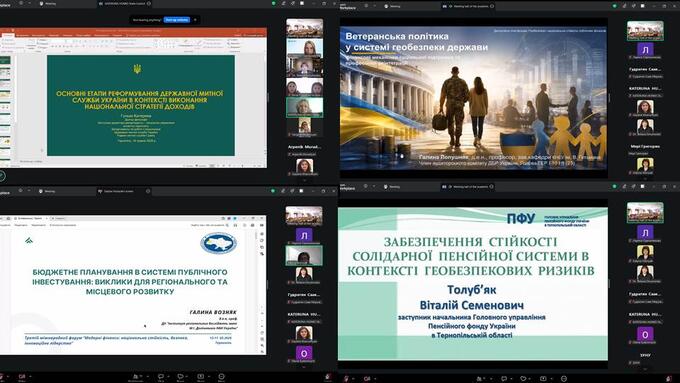
Task: Open the chat icon below the budget planning slide
Action: 160,376
